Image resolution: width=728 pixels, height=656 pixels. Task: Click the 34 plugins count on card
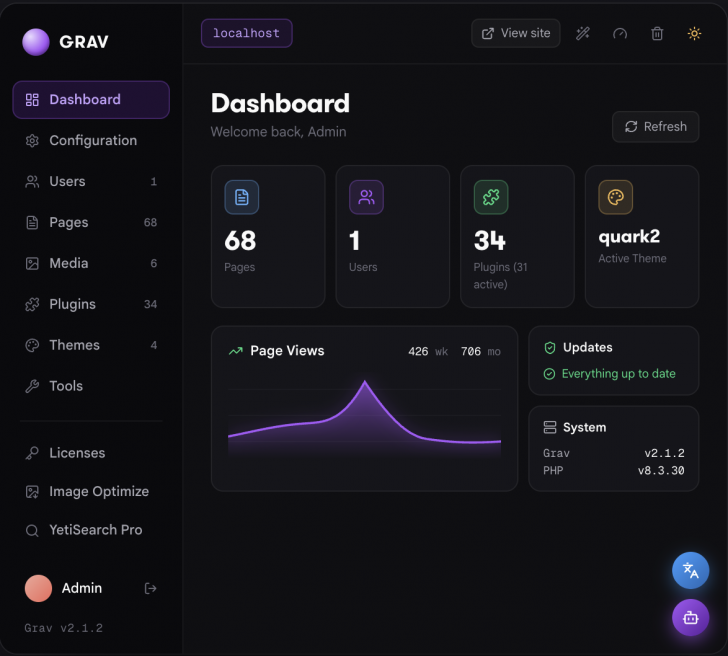pyautogui.click(x=489, y=240)
